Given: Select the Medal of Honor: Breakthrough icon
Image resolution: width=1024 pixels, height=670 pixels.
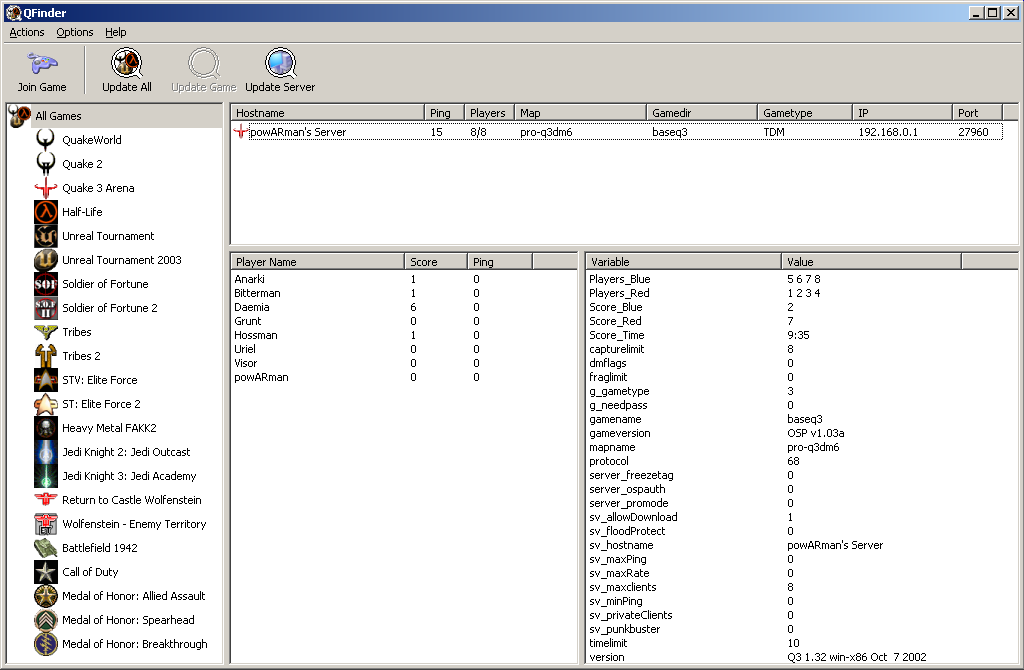Looking at the screenshot, I should [46, 644].
